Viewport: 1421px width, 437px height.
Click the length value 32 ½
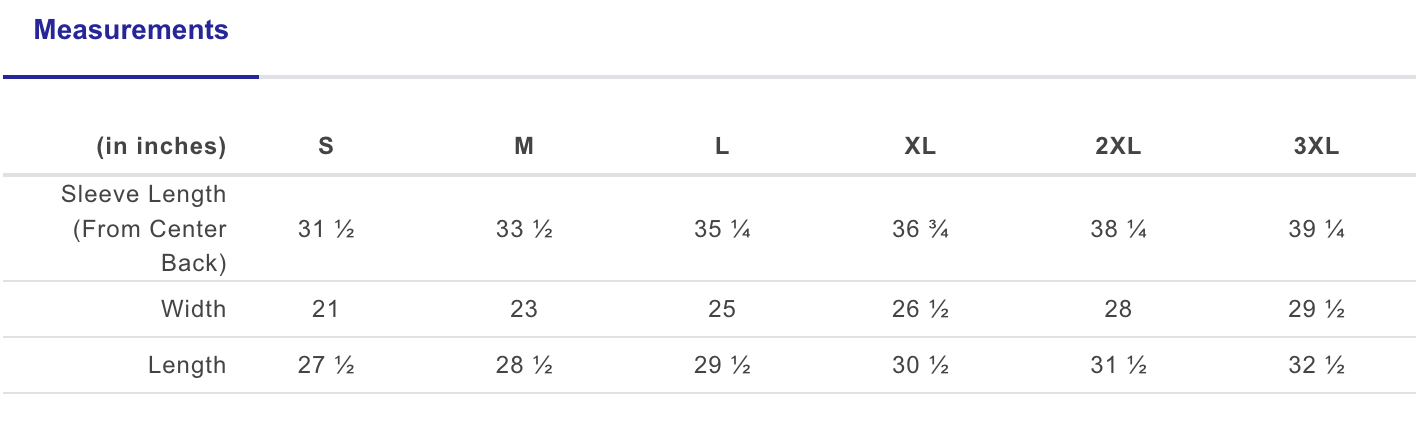1316,365
